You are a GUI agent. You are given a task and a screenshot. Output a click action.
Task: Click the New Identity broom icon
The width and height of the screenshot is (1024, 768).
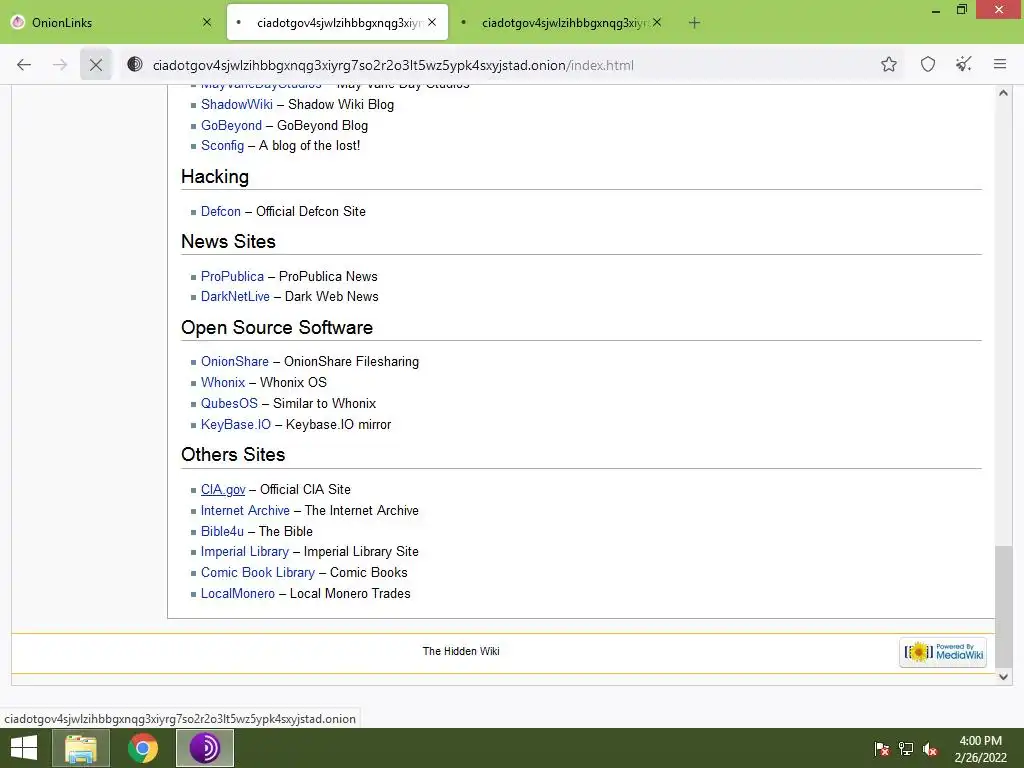[x=963, y=64]
